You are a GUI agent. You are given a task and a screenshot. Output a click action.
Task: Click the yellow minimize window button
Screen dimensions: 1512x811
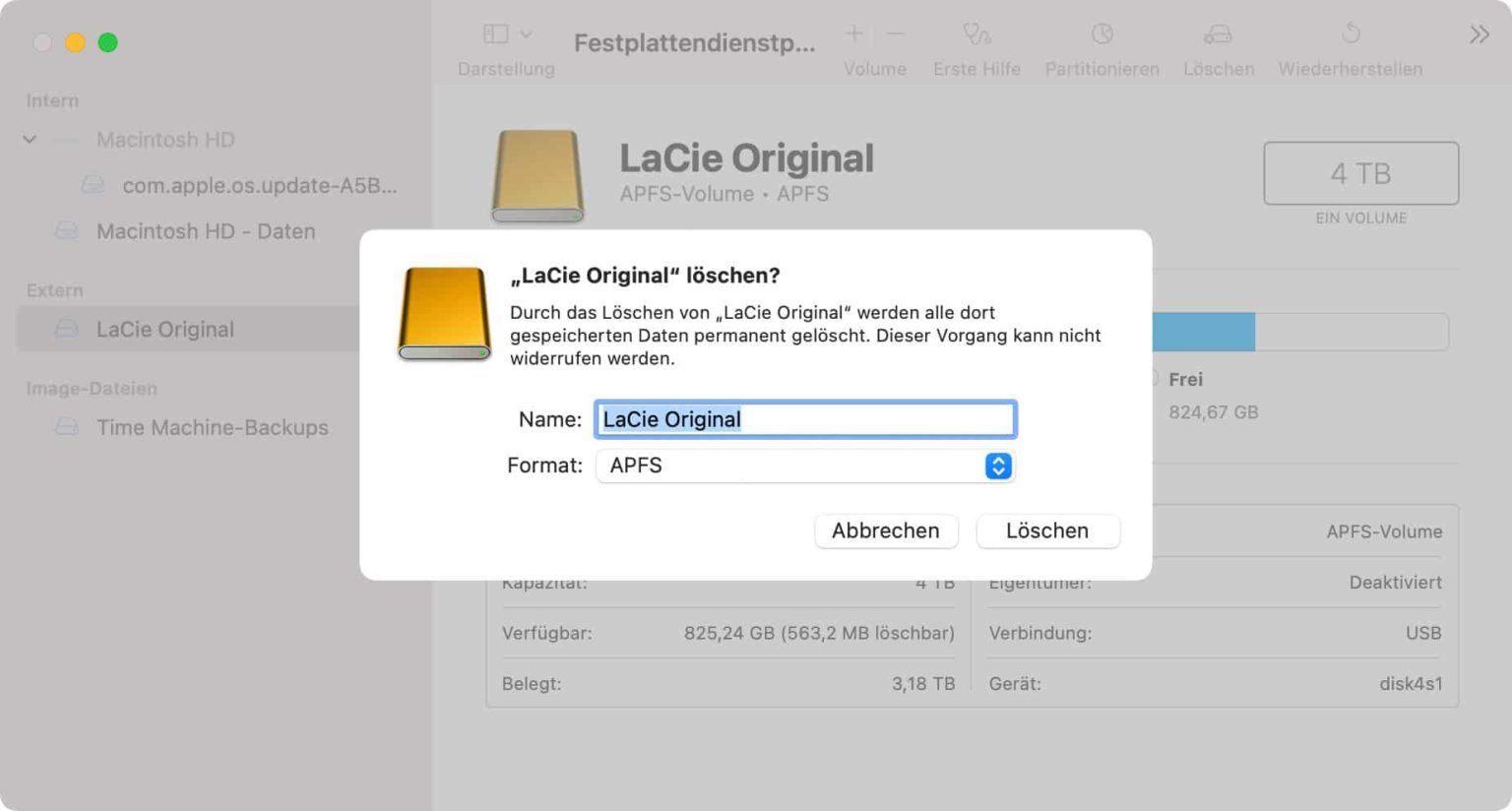pos(75,42)
